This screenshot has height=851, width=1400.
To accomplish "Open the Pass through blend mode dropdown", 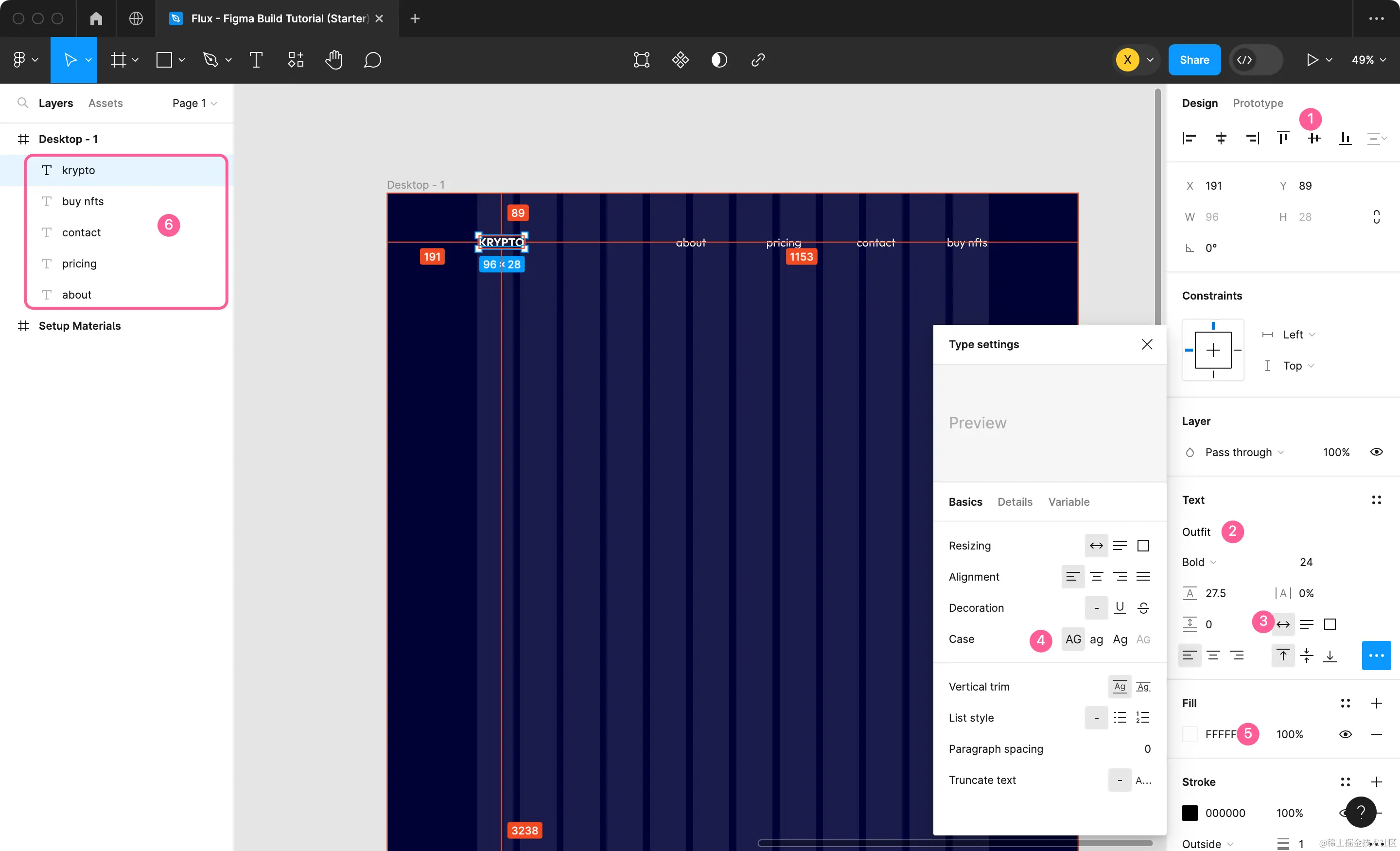I will [1244, 452].
